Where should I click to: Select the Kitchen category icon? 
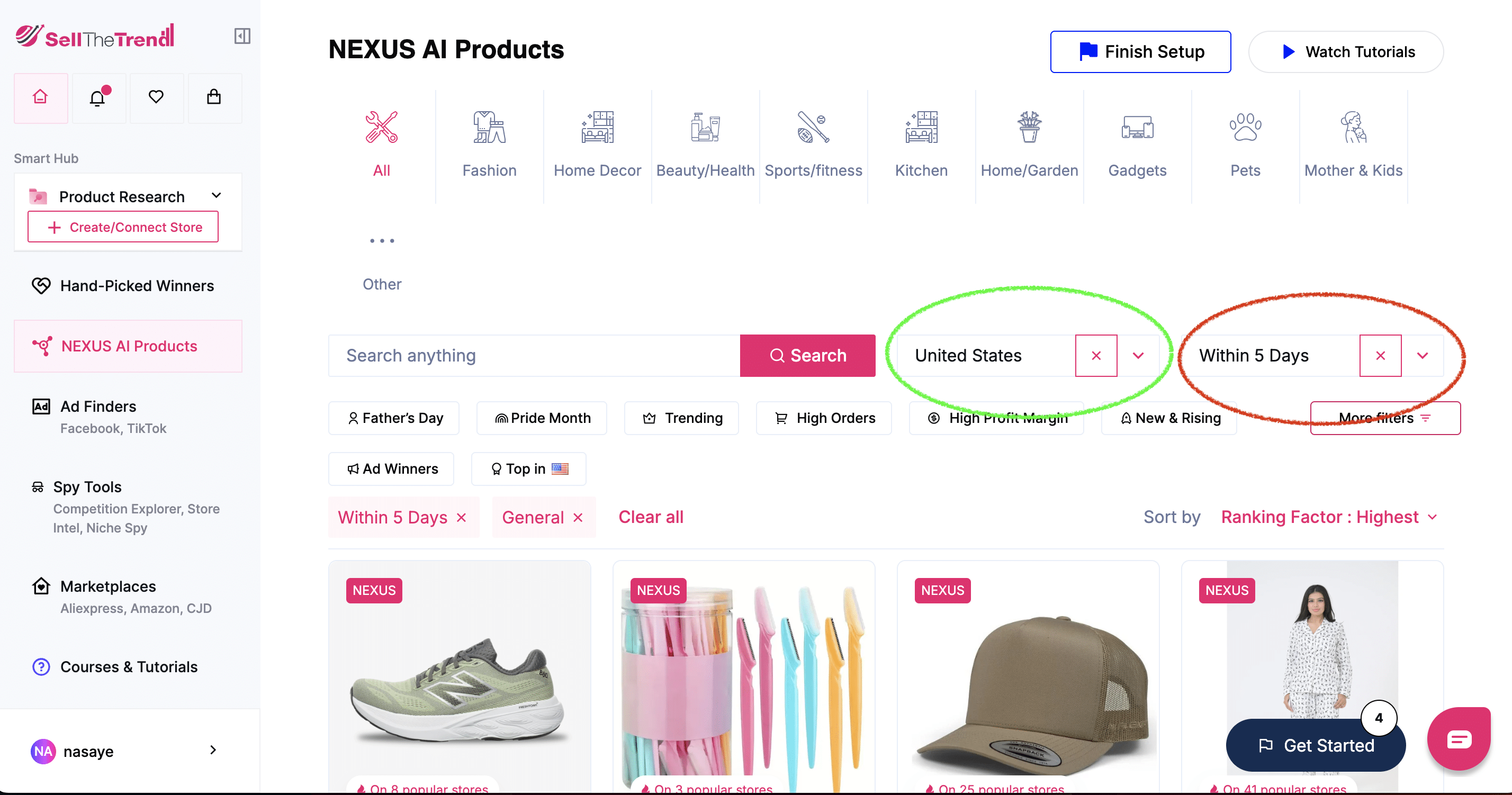[x=922, y=127]
